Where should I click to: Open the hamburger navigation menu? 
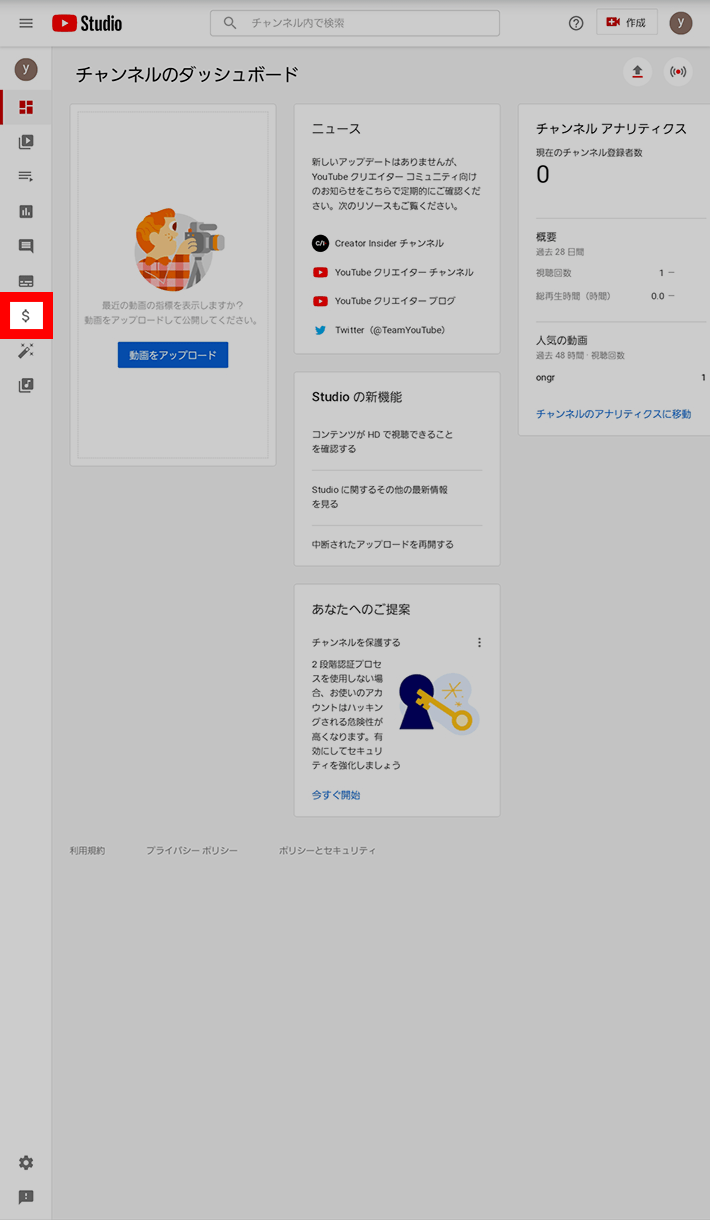coord(26,23)
